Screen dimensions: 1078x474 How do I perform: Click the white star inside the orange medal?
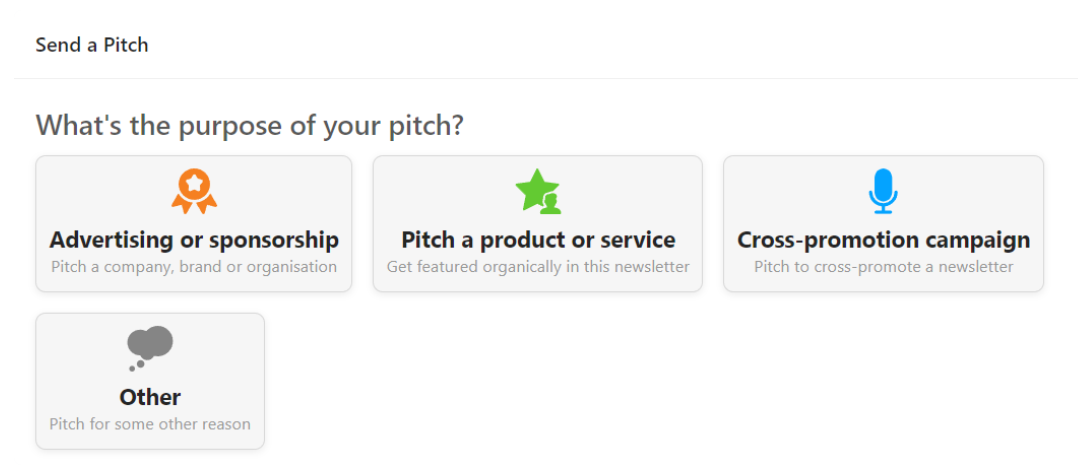click(x=194, y=183)
